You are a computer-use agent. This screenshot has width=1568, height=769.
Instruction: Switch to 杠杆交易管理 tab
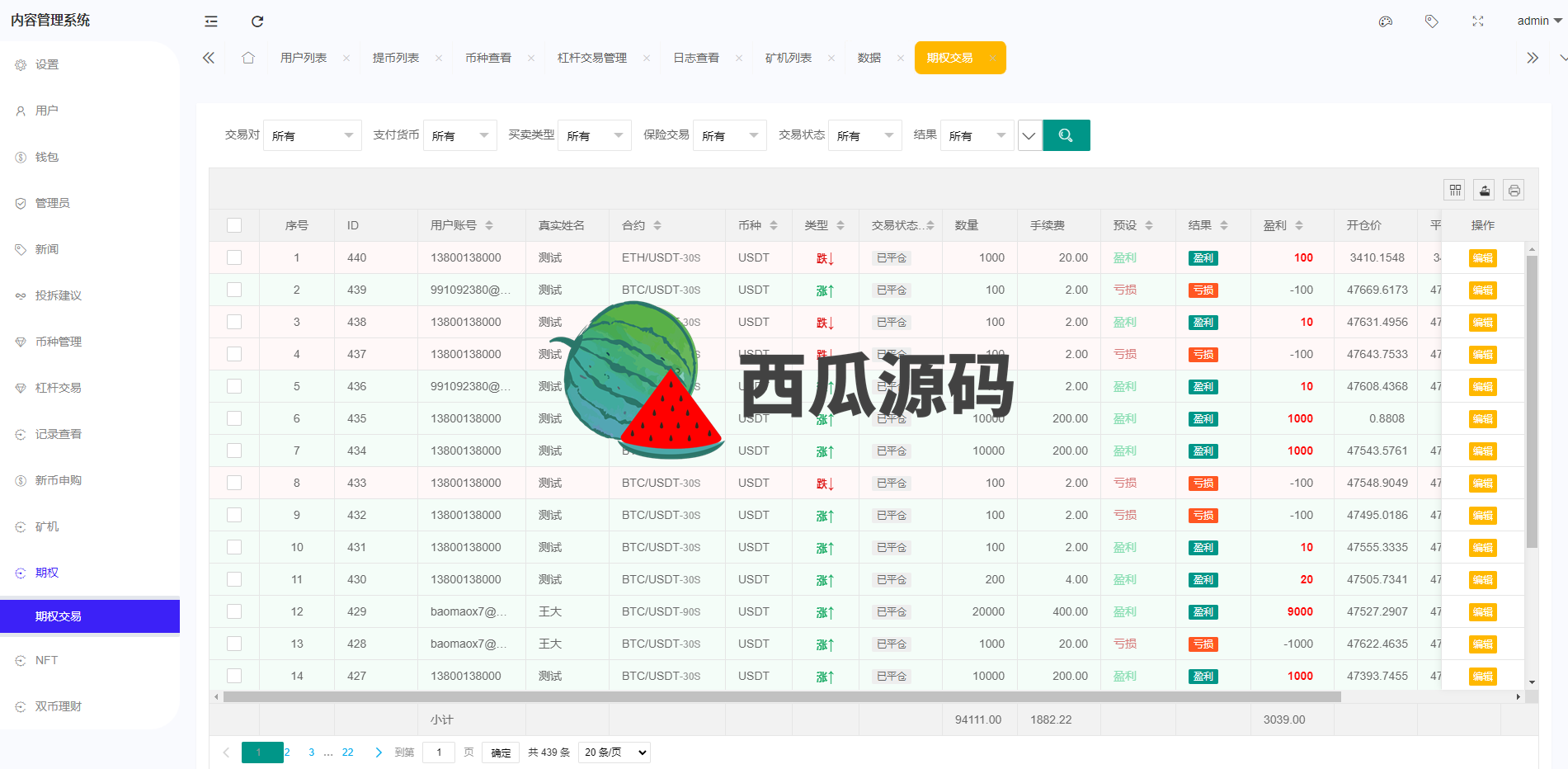tap(592, 58)
